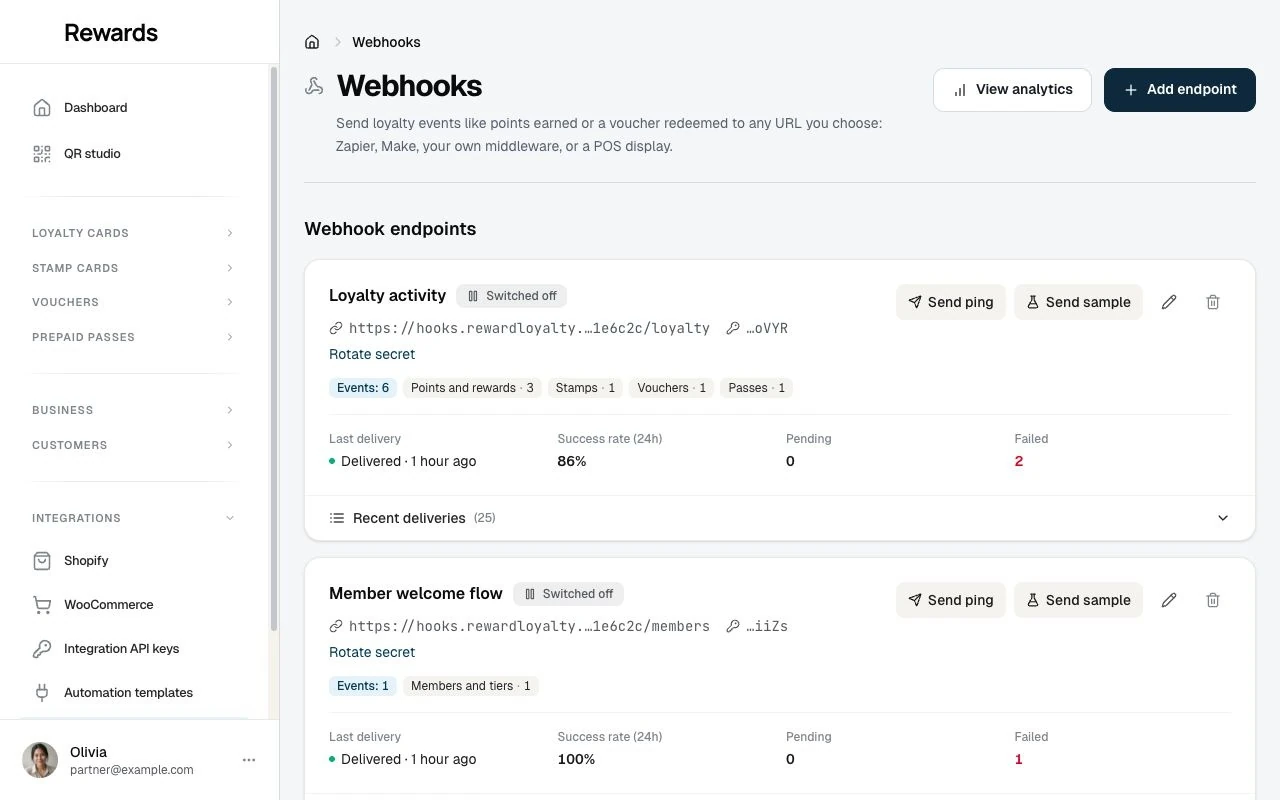
Task: Click the Member welcome flow URL link icon
Action: (x=336, y=626)
